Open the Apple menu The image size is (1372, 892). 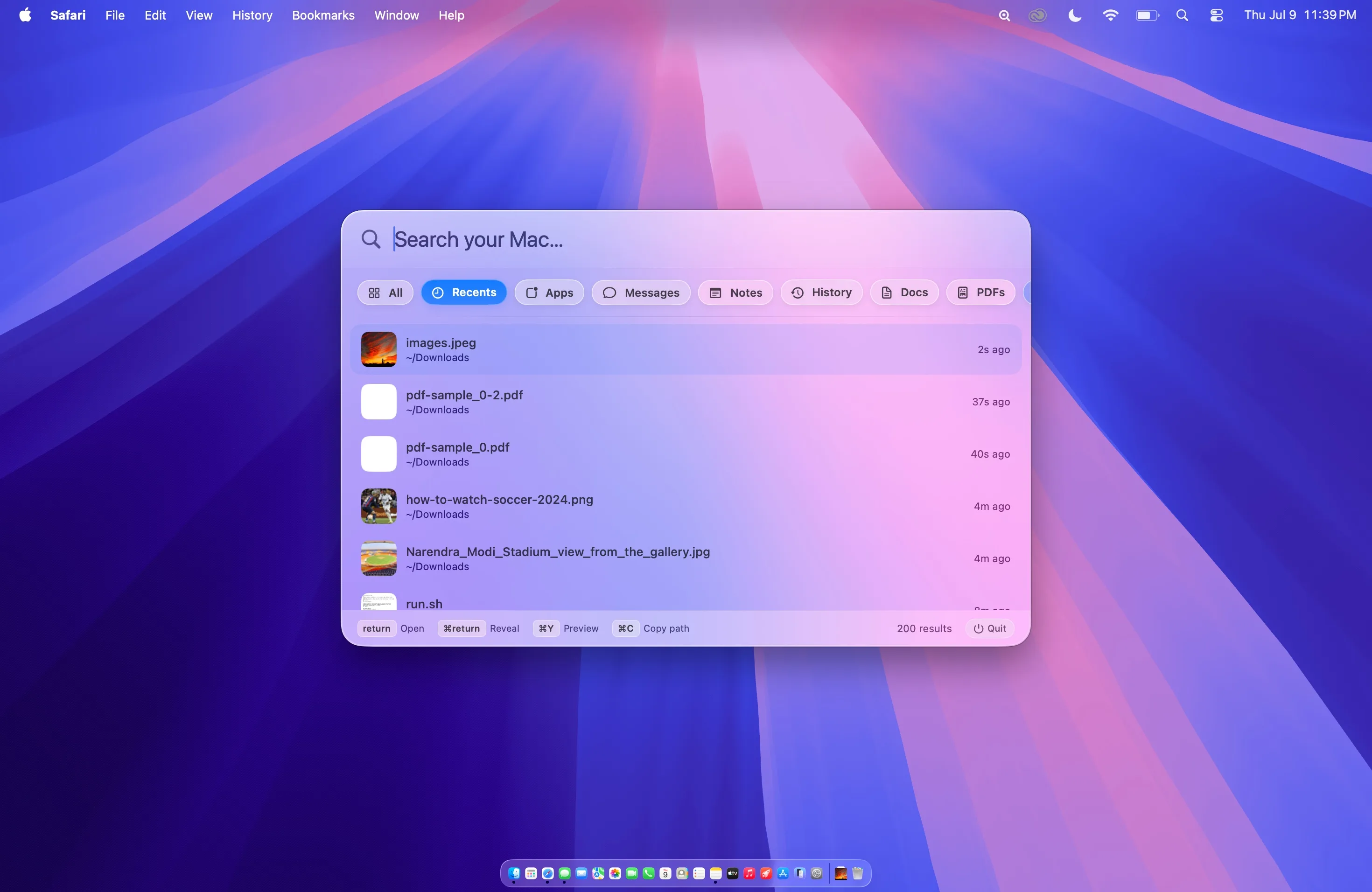coord(25,15)
